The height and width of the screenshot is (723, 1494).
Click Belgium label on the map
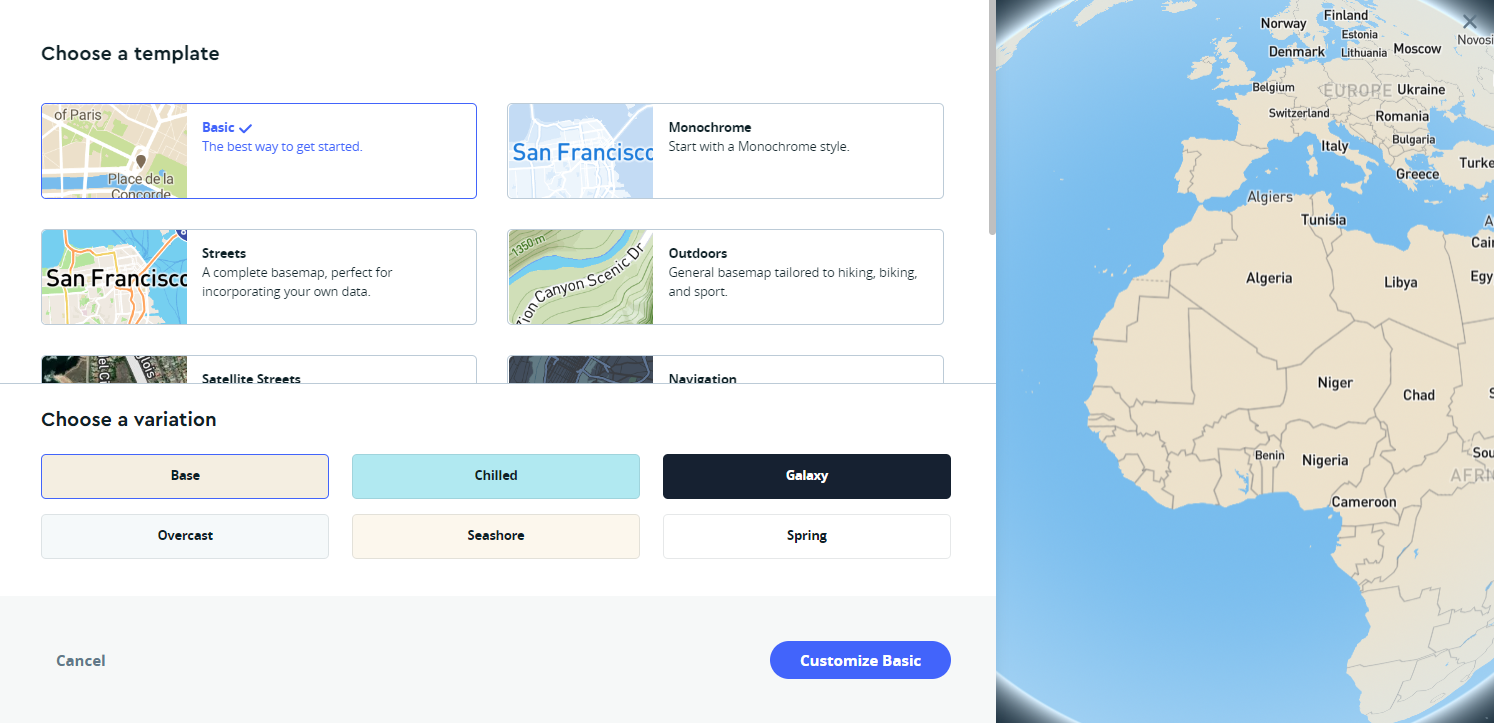(1273, 87)
